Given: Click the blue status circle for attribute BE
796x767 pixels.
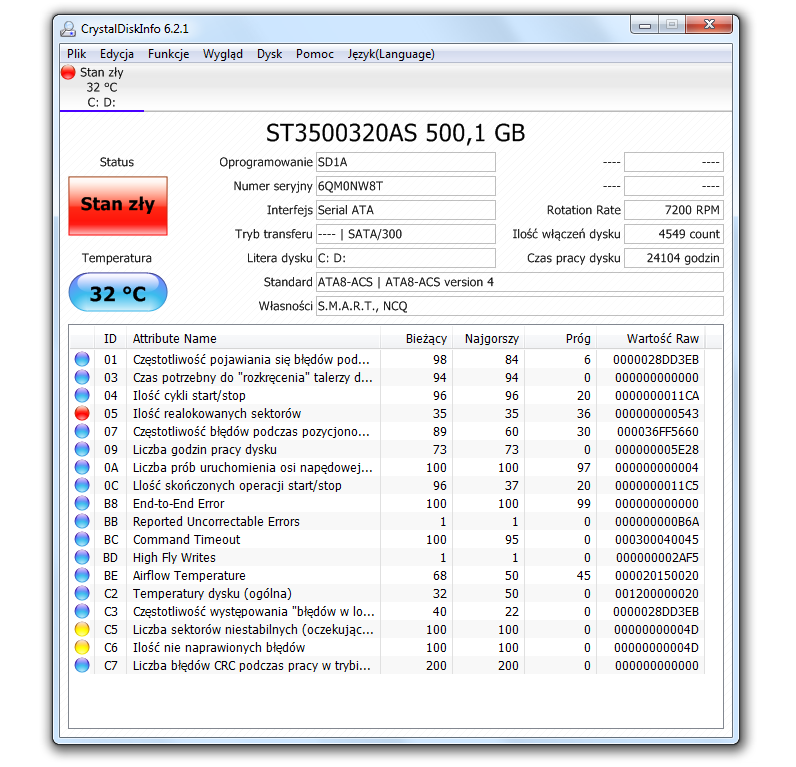Looking at the screenshot, I should (x=82, y=576).
